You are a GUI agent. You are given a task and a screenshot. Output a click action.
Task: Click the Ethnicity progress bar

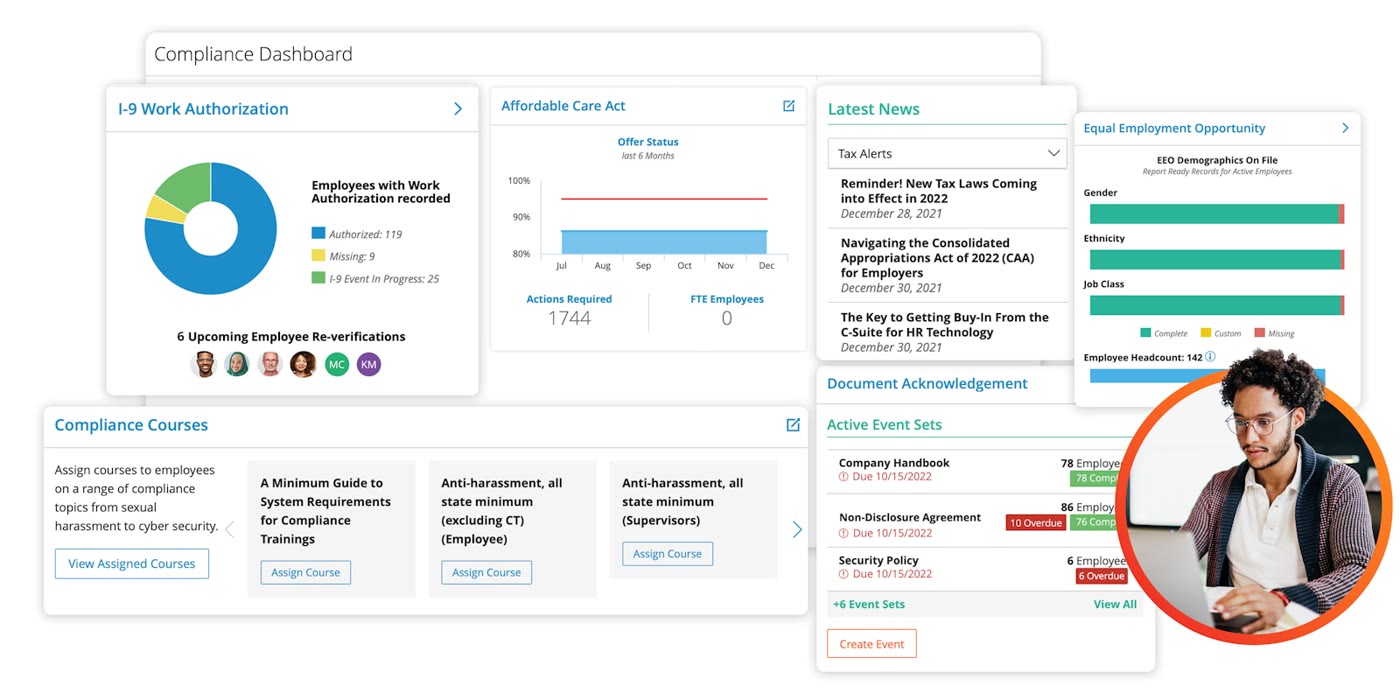tap(1217, 260)
